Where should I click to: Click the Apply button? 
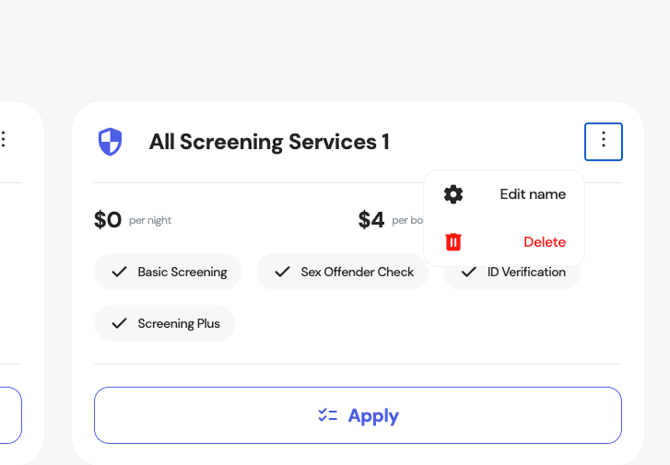(358, 415)
